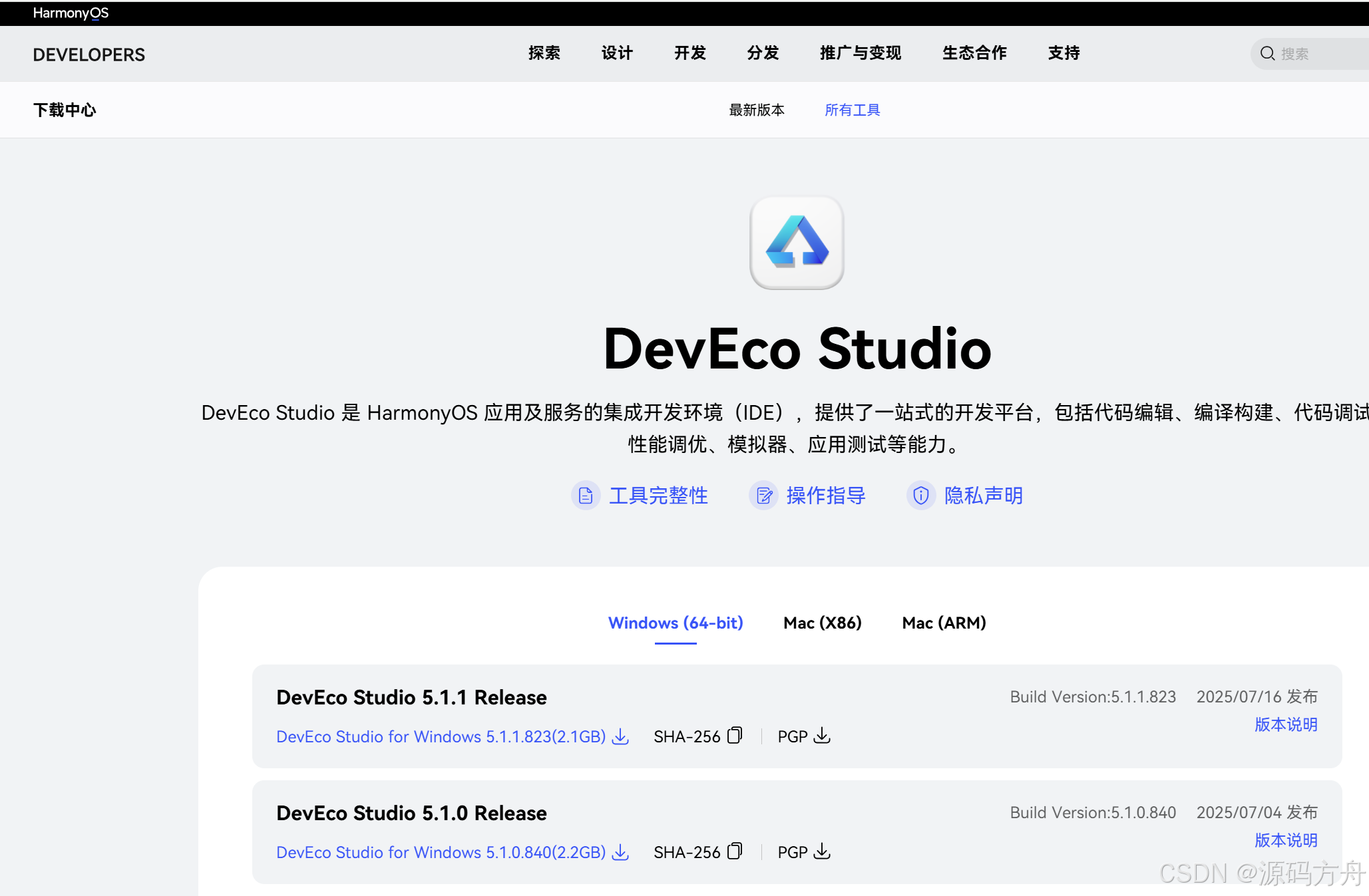Open the 推广与变现 menu
This screenshot has height=896, width=1369.
click(x=861, y=53)
